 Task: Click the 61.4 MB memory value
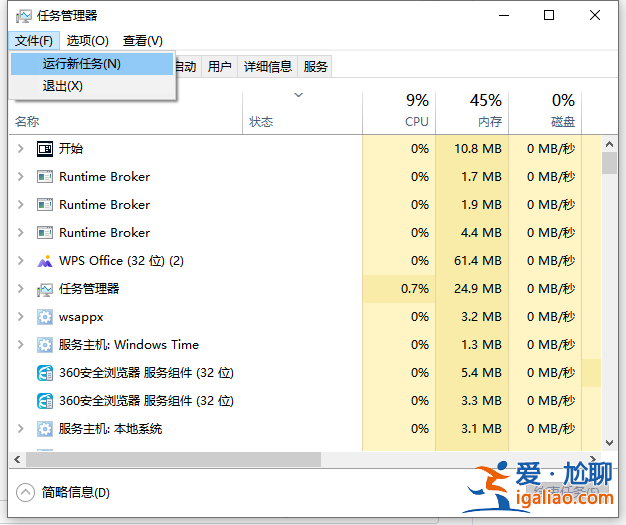(477, 261)
